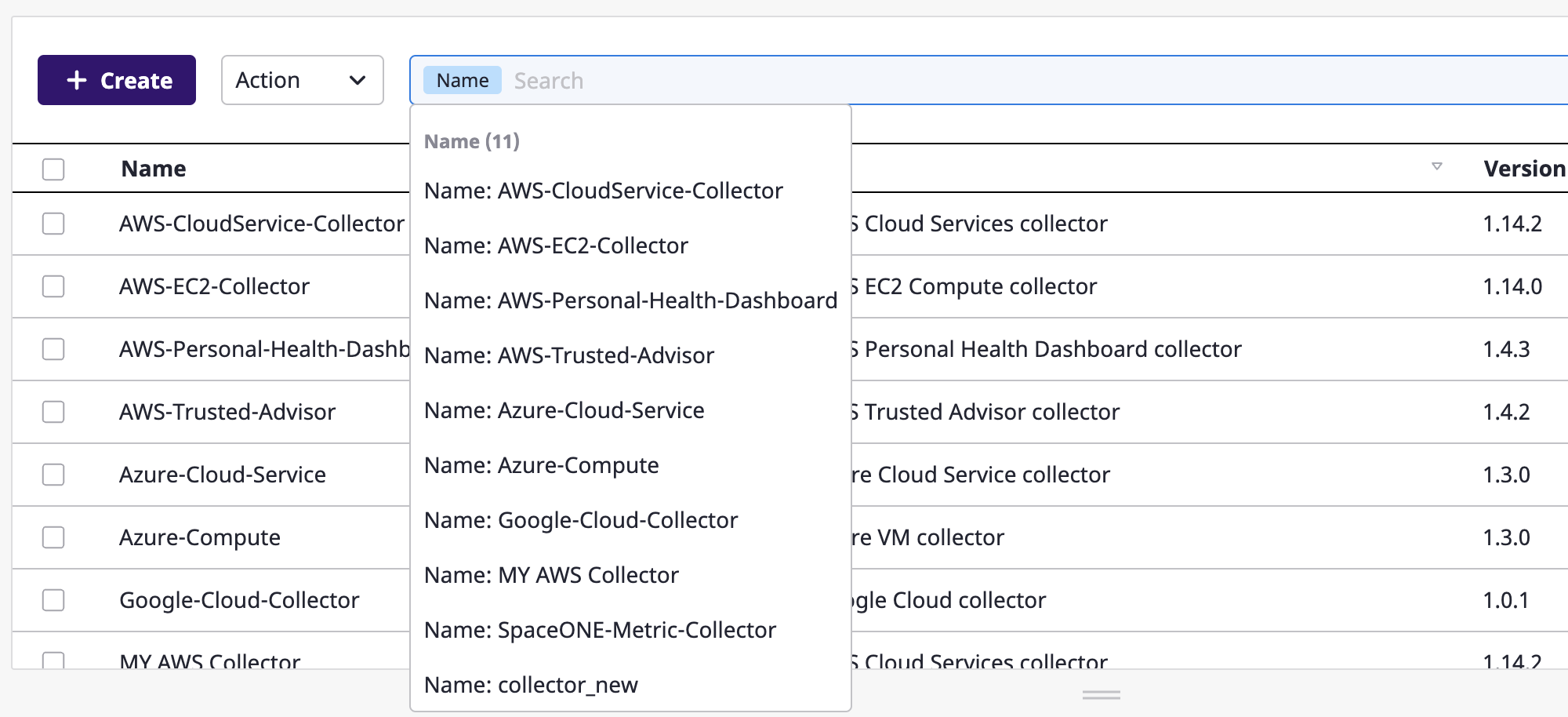Click version 1.4.3 cell
1568x717 pixels.
coord(1506,349)
